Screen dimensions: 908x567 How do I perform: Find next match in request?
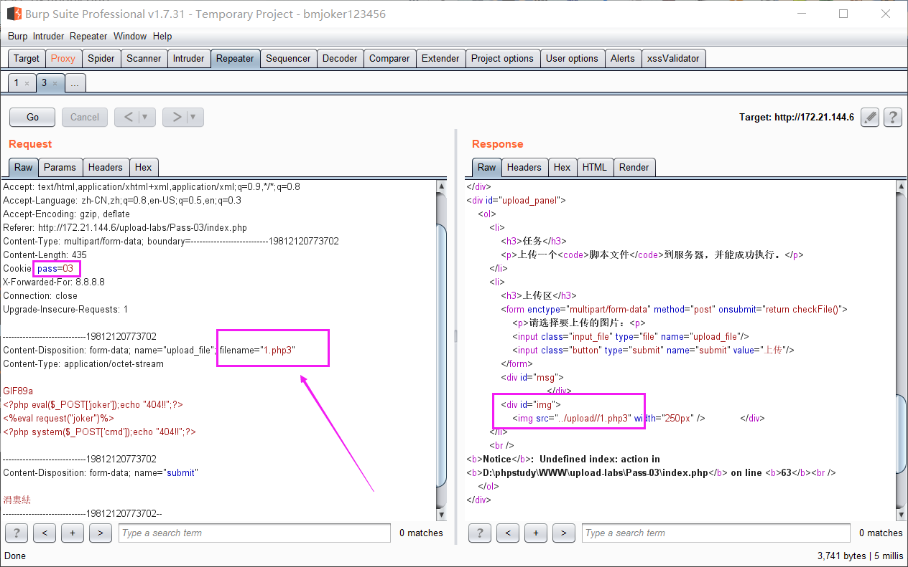[x=100, y=533]
